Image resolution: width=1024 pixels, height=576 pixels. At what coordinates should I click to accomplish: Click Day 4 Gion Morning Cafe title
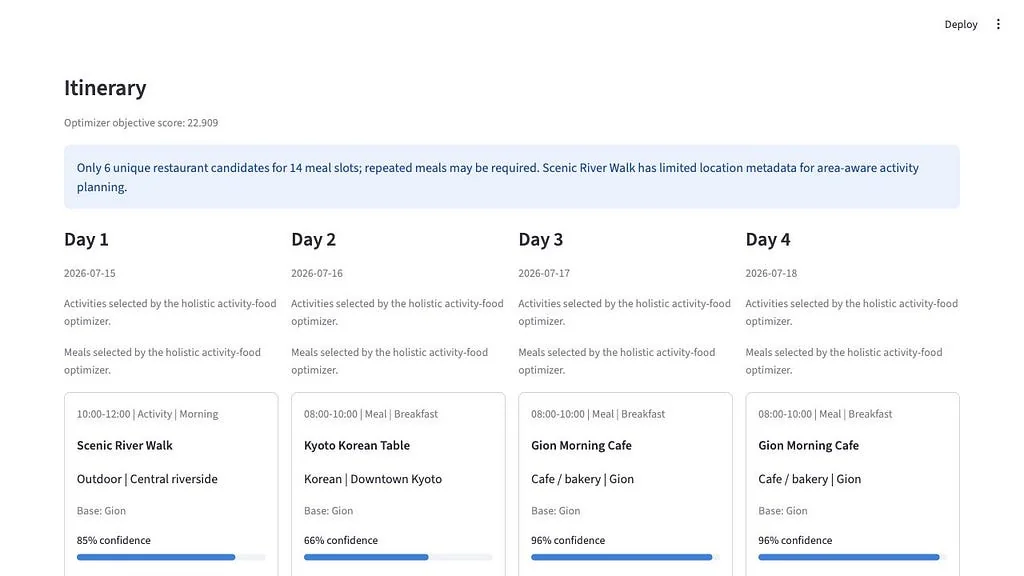click(x=808, y=445)
